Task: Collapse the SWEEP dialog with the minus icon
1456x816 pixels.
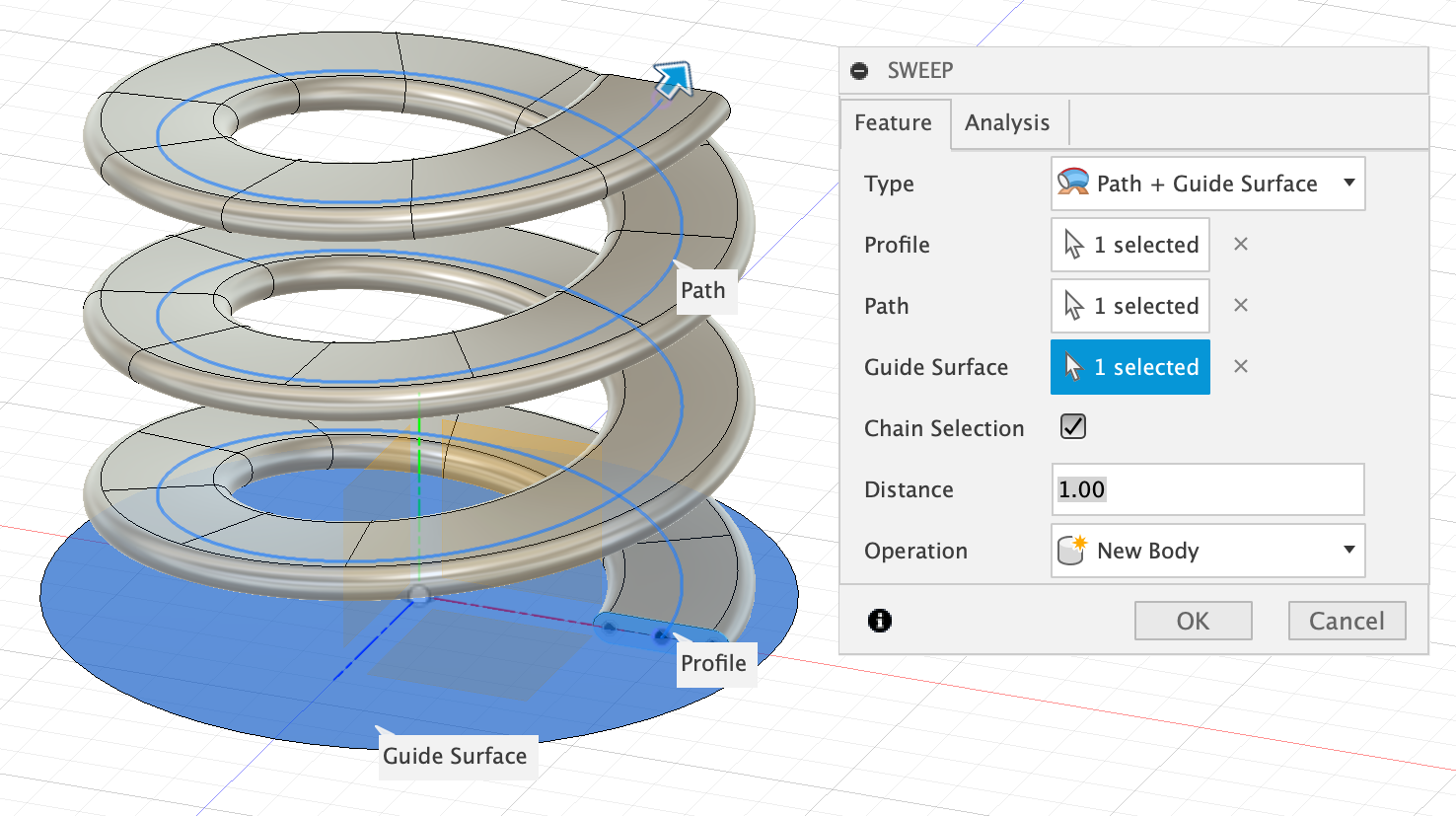Action: [859, 70]
